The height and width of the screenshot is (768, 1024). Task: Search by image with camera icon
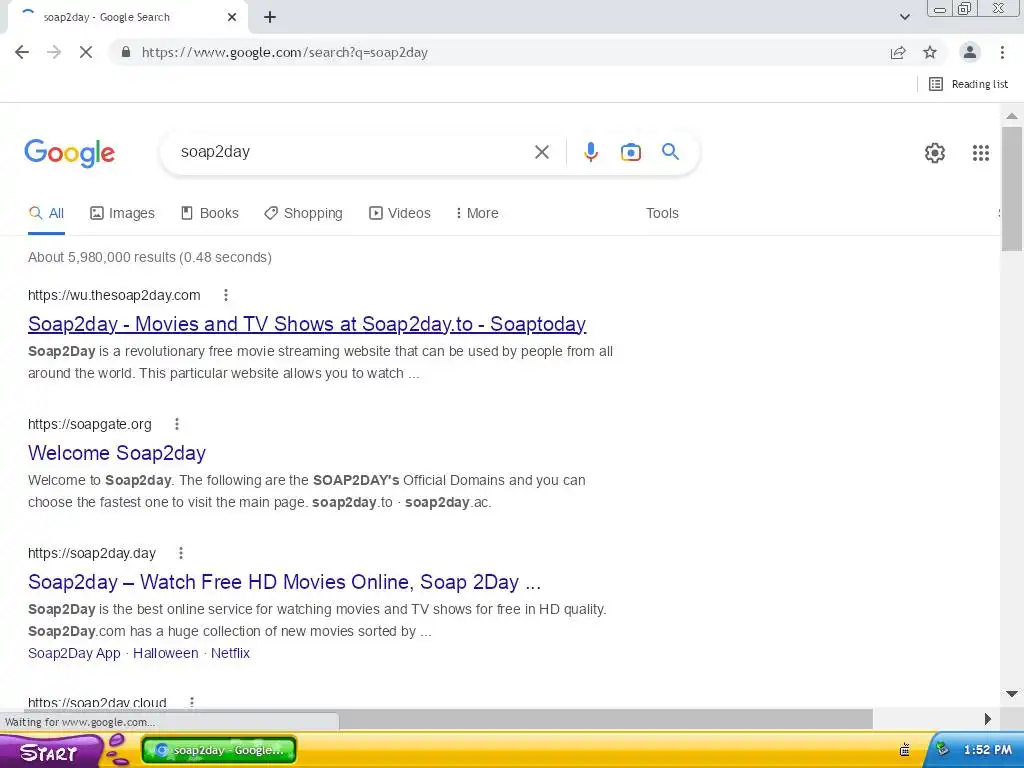point(630,152)
